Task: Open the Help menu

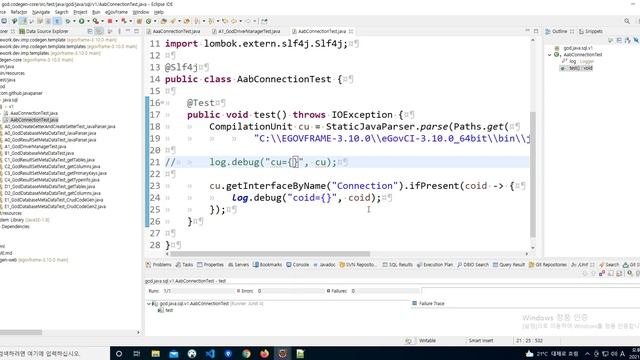Action: (x=159, y=12)
